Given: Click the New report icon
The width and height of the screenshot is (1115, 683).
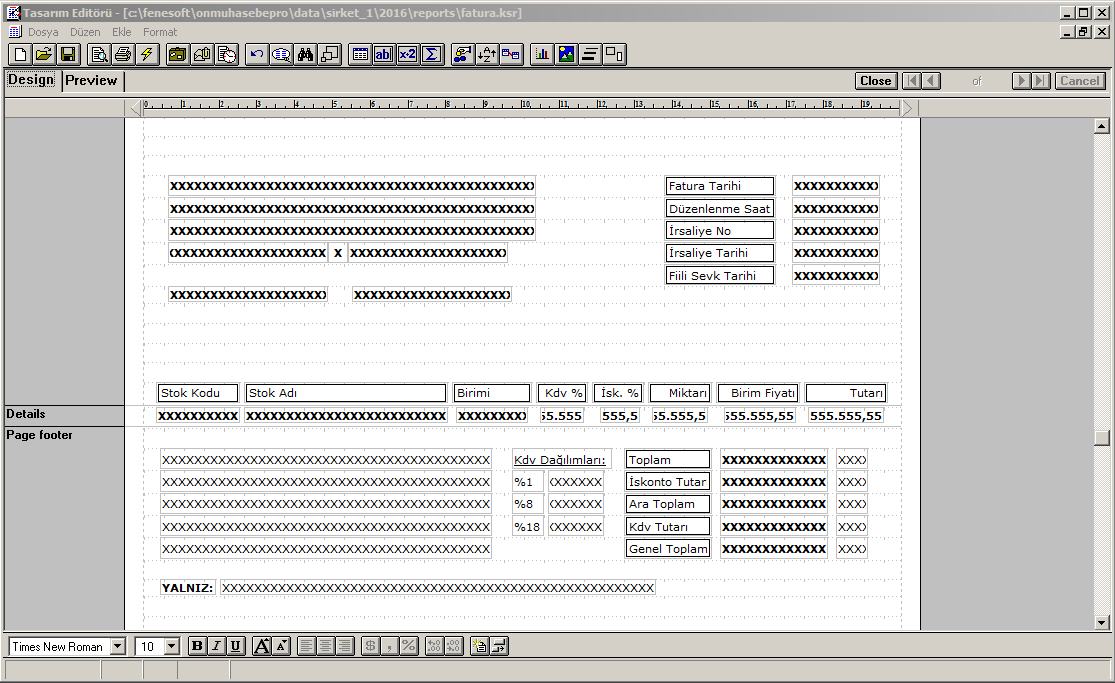Looking at the screenshot, I should 20,54.
